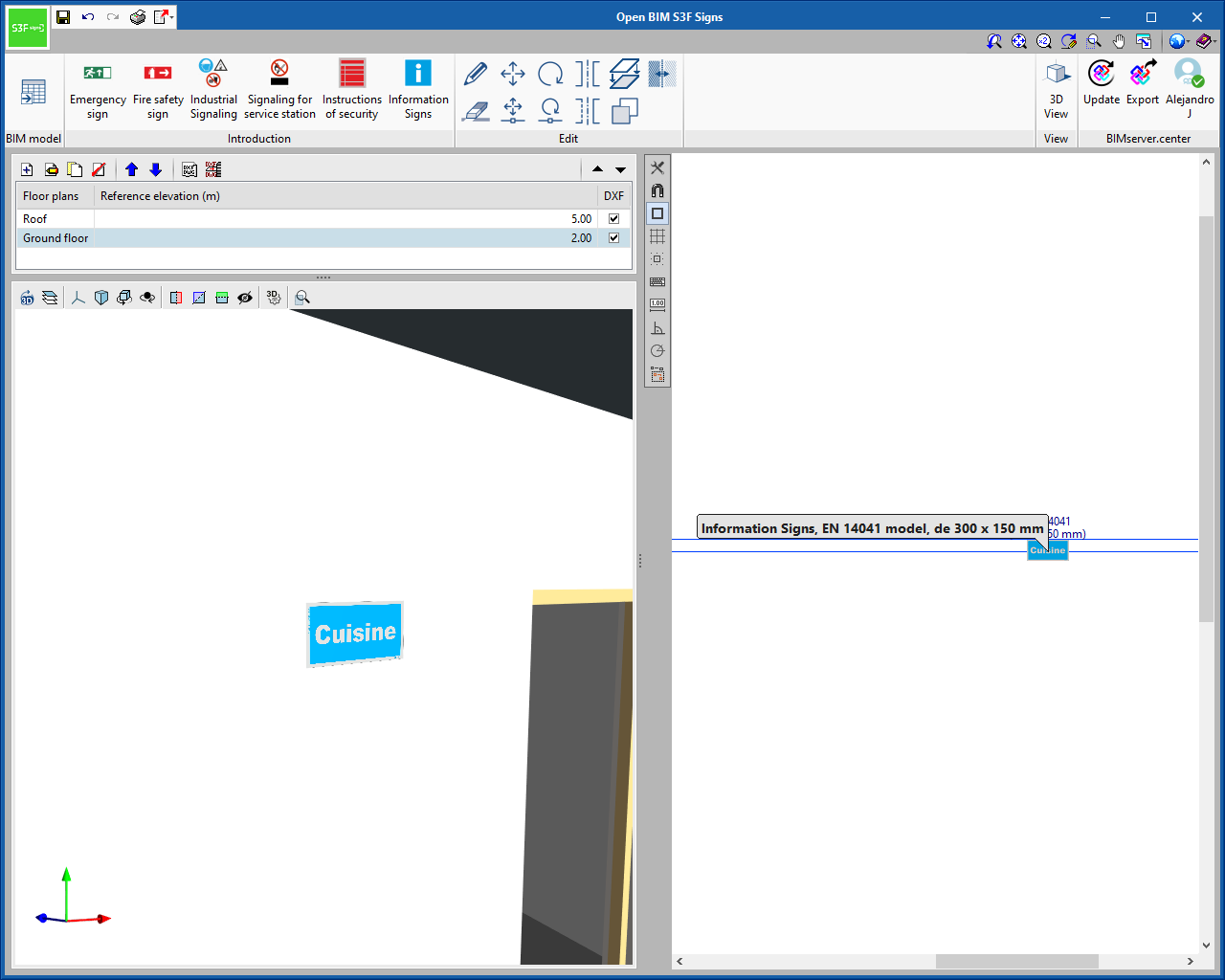This screenshot has width=1225, height=980.
Task: Click the Update BIM model icon
Action: tap(1101, 82)
